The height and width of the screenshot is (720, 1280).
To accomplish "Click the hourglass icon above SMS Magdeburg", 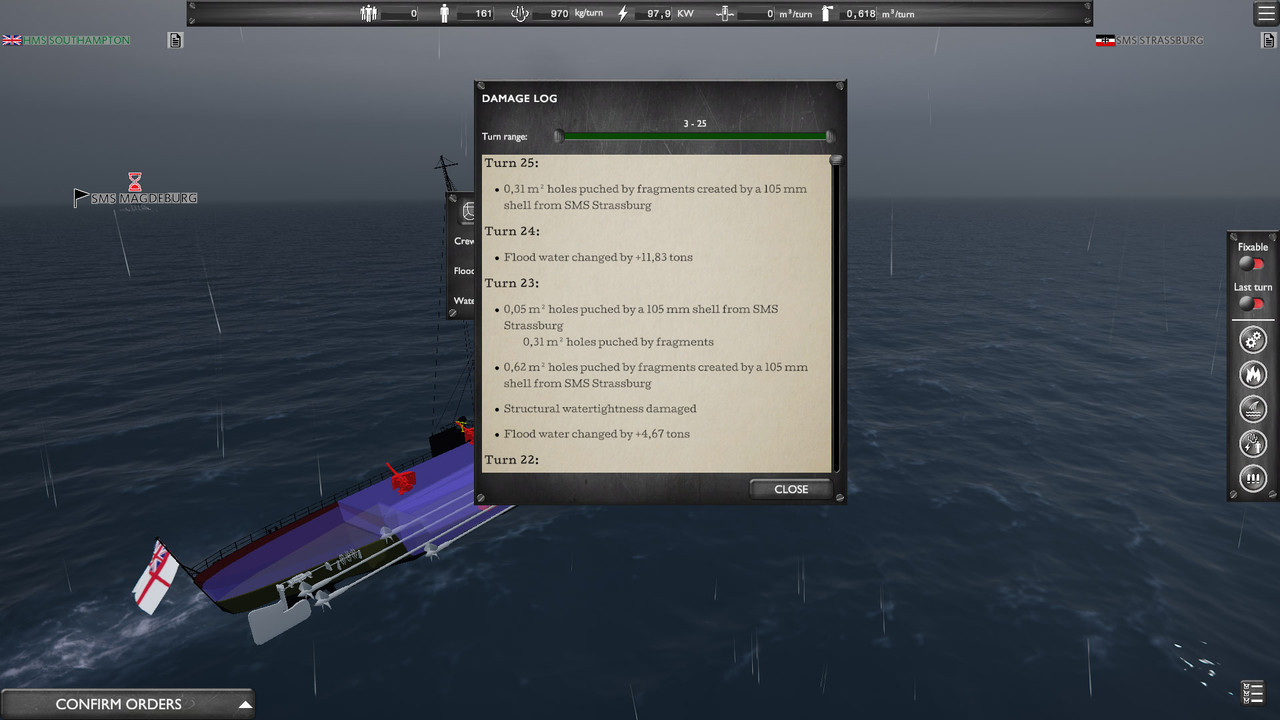I will pos(135,181).
